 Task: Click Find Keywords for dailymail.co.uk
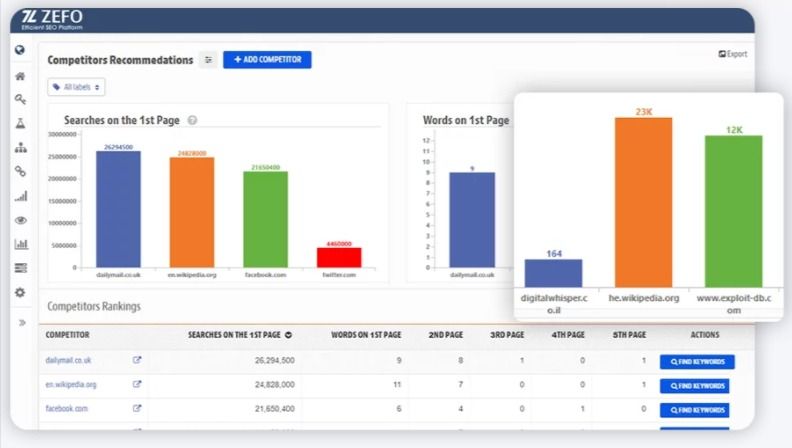[697, 362]
